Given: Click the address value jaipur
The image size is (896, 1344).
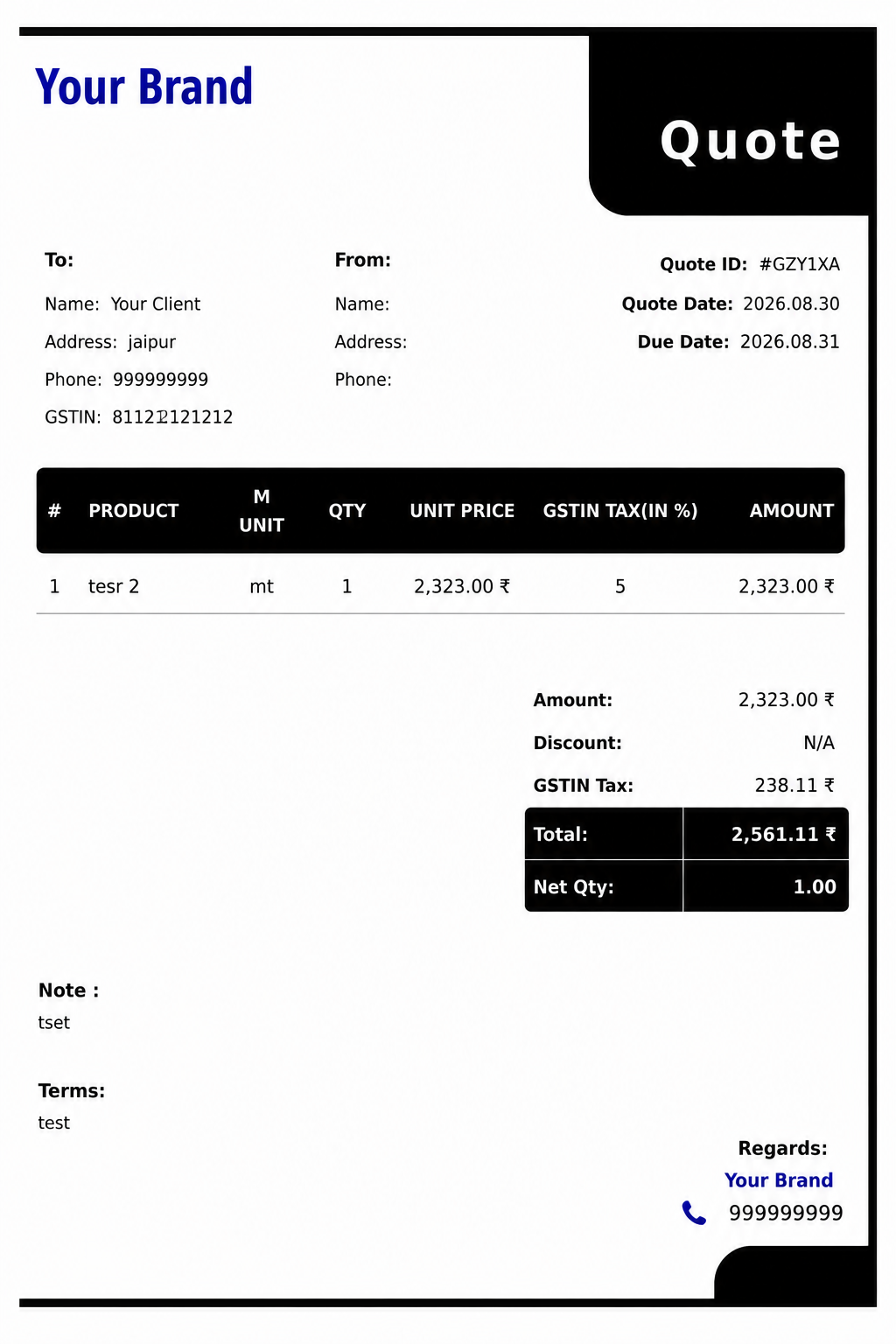Looking at the screenshot, I should pyautogui.click(x=152, y=342).
